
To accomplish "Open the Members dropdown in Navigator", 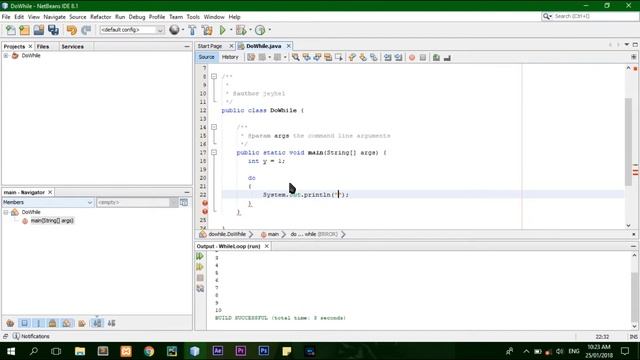I will (48, 202).
